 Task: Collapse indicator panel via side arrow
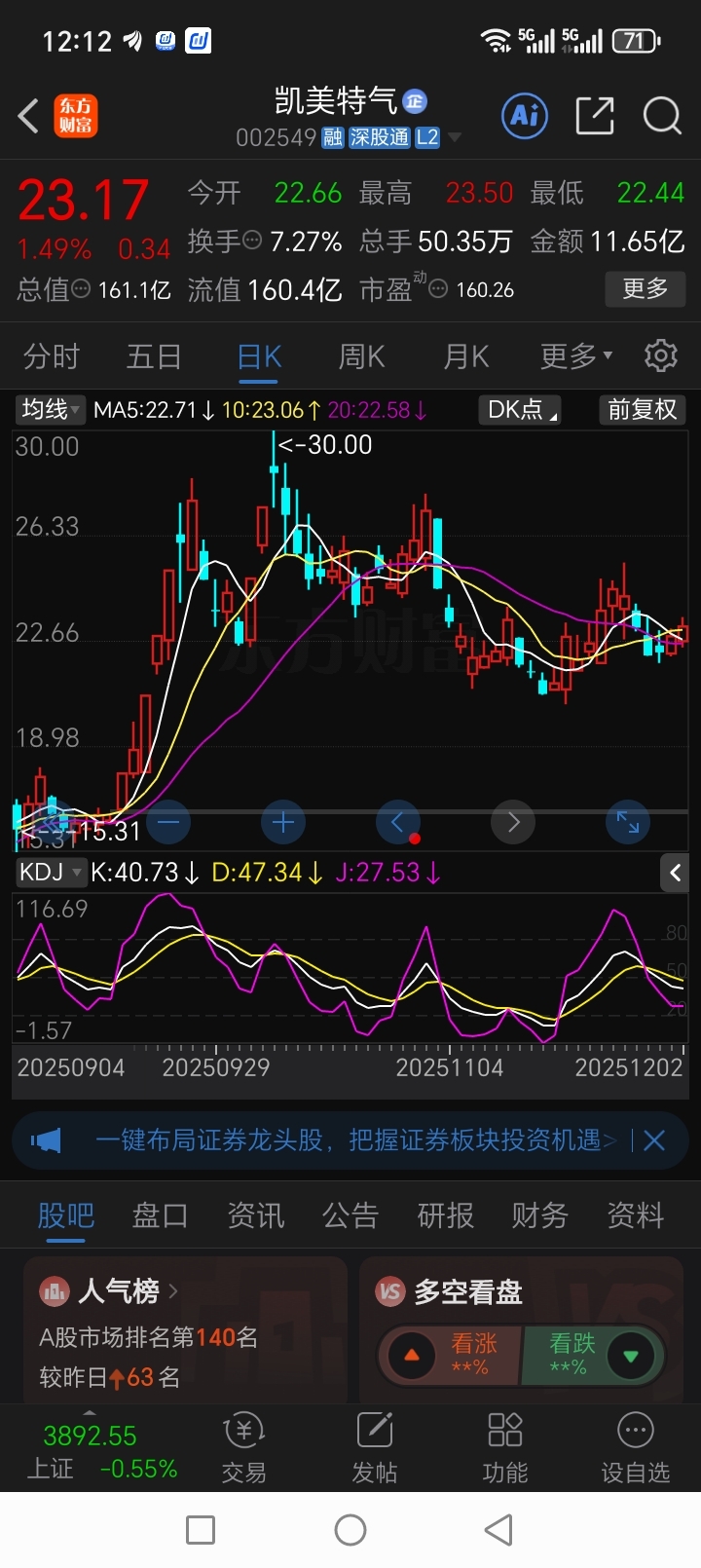676,873
